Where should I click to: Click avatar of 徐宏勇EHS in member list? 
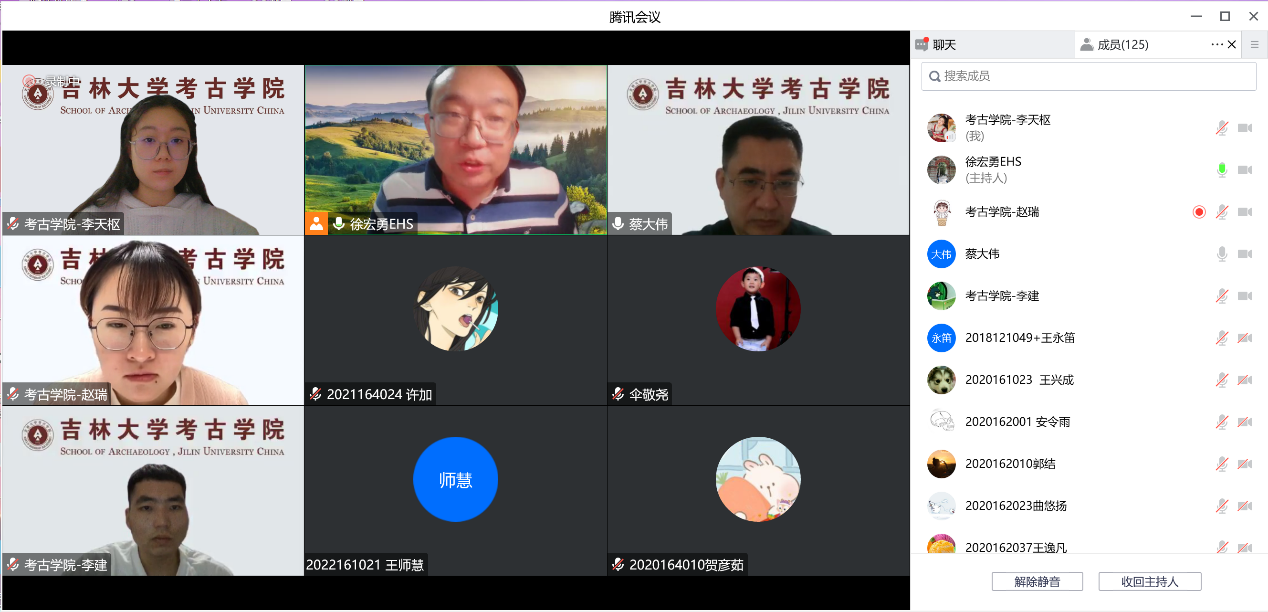point(941,170)
